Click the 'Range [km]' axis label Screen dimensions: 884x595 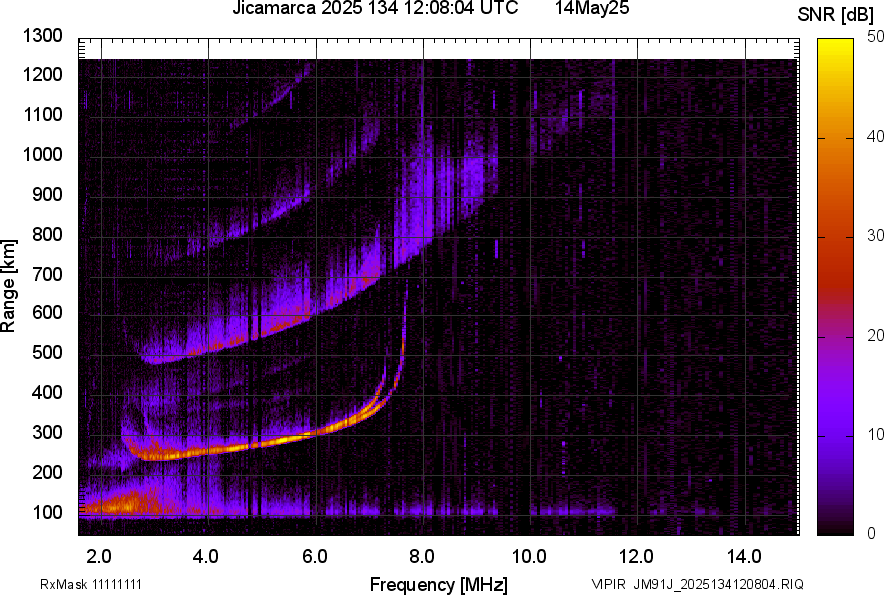pos(8,286)
